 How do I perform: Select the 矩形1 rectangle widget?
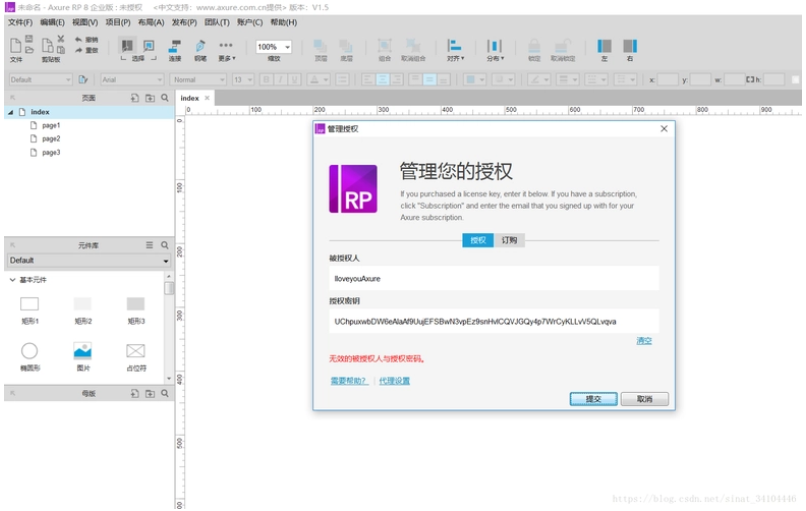(29, 310)
